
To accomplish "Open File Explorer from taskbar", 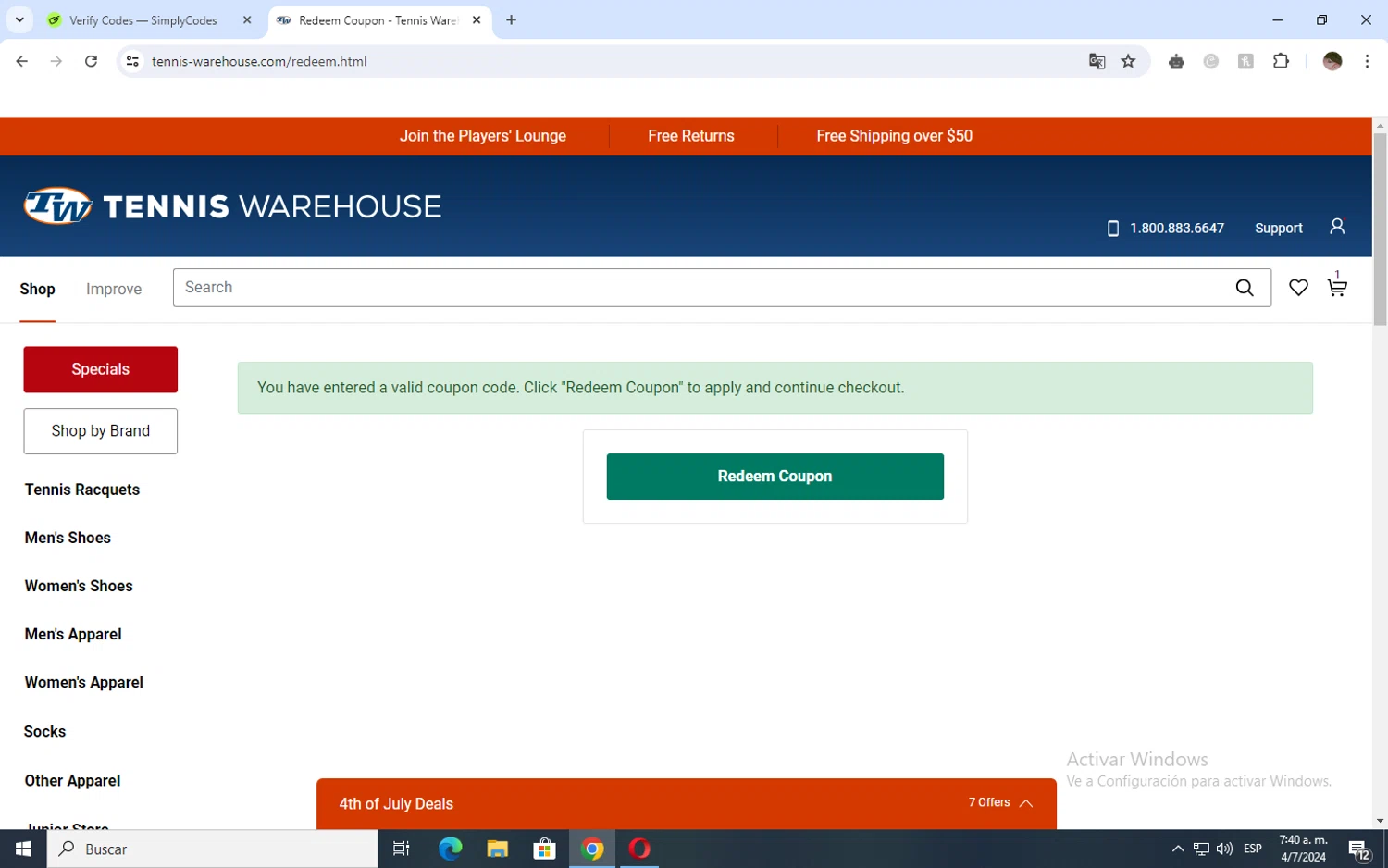I will (x=498, y=849).
